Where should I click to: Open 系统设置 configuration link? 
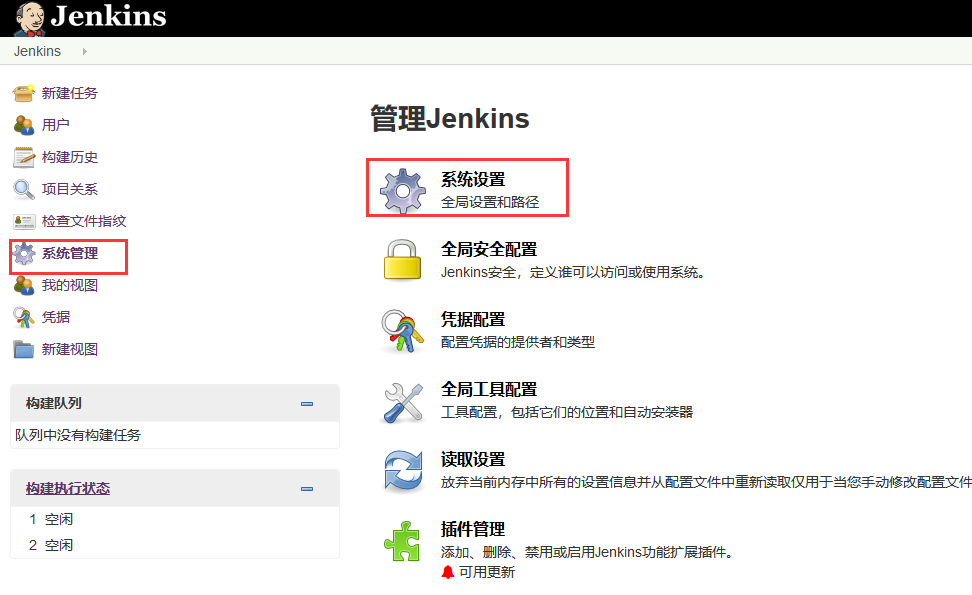click(x=473, y=180)
